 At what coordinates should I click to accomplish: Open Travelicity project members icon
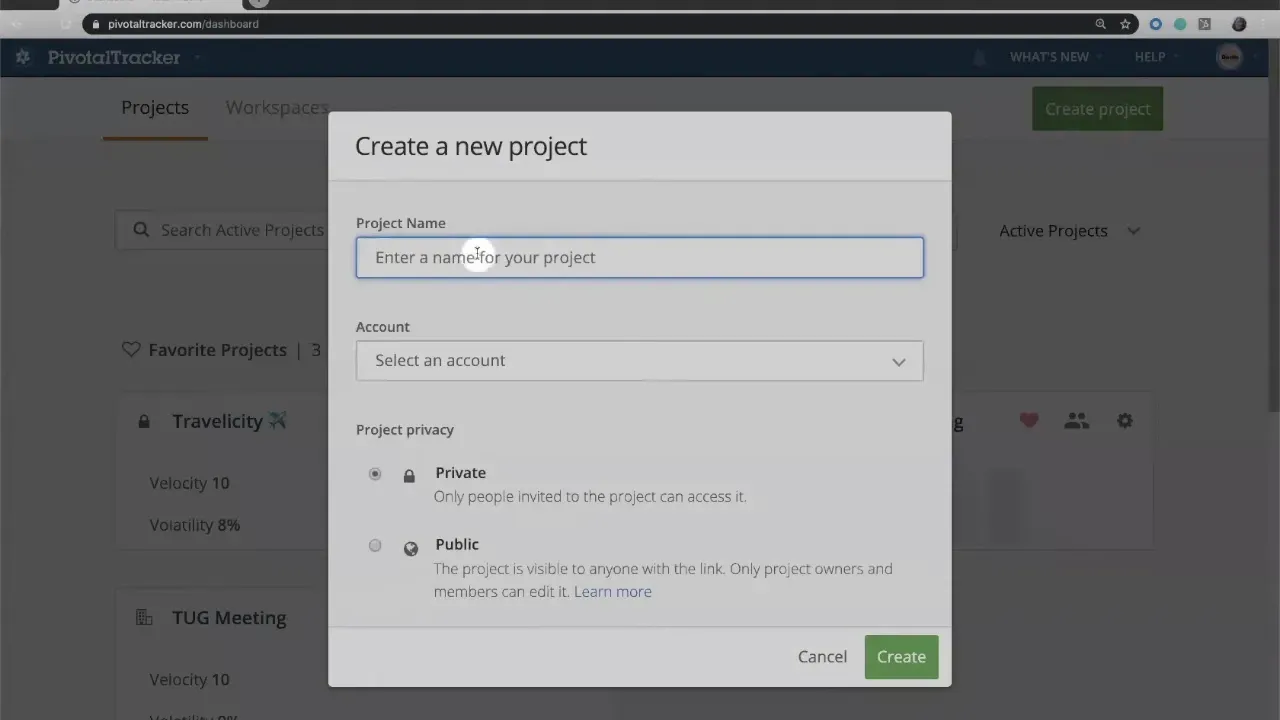click(1076, 421)
